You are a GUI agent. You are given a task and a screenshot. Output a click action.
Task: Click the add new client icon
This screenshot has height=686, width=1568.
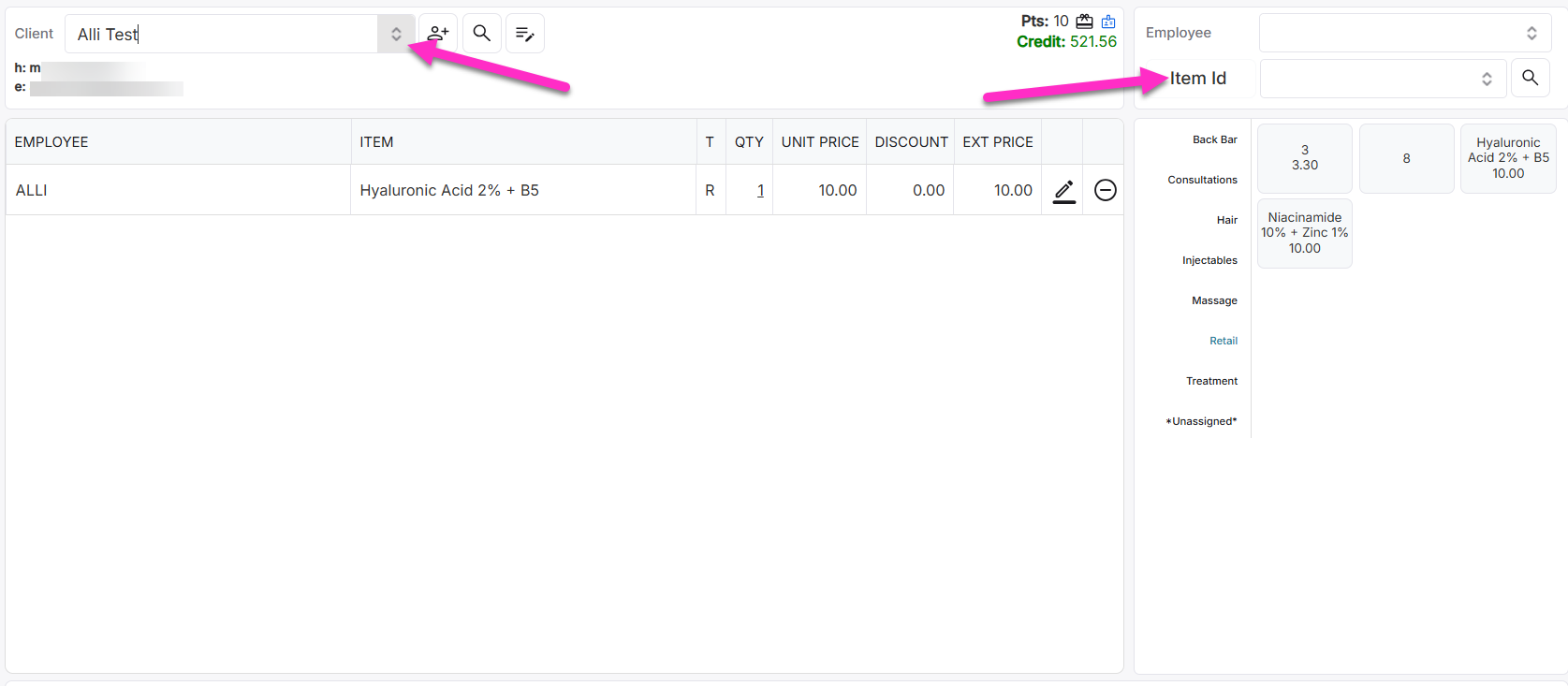click(437, 34)
